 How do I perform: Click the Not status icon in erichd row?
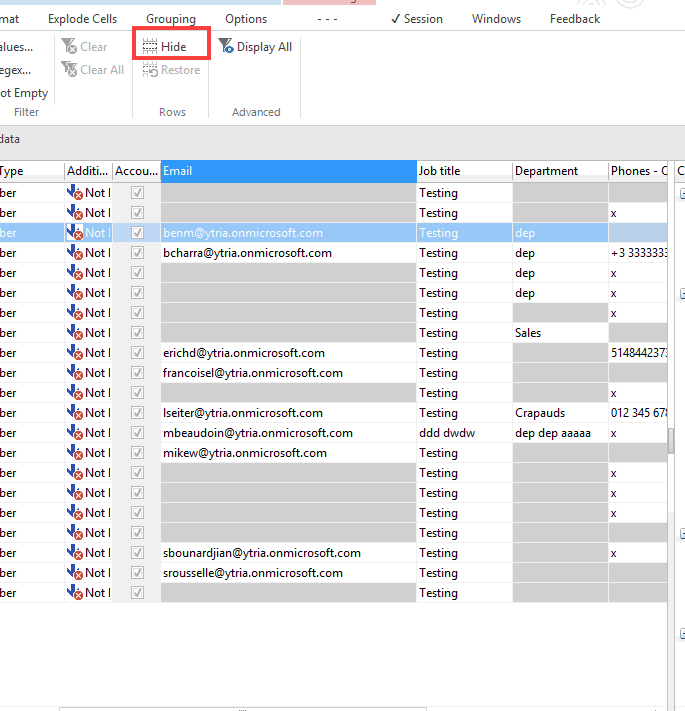(75, 353)
